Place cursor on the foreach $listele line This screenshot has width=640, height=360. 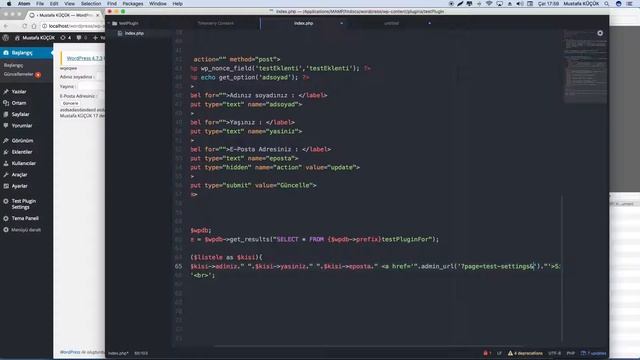pyautogui.click(x=227, y=257)
